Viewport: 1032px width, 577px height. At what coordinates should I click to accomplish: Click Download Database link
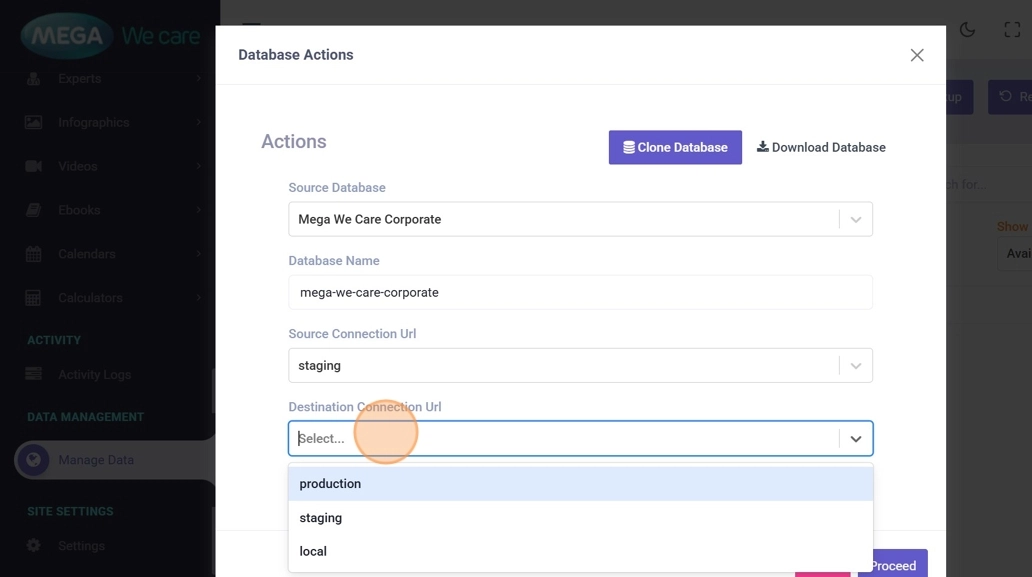[821, 147]
